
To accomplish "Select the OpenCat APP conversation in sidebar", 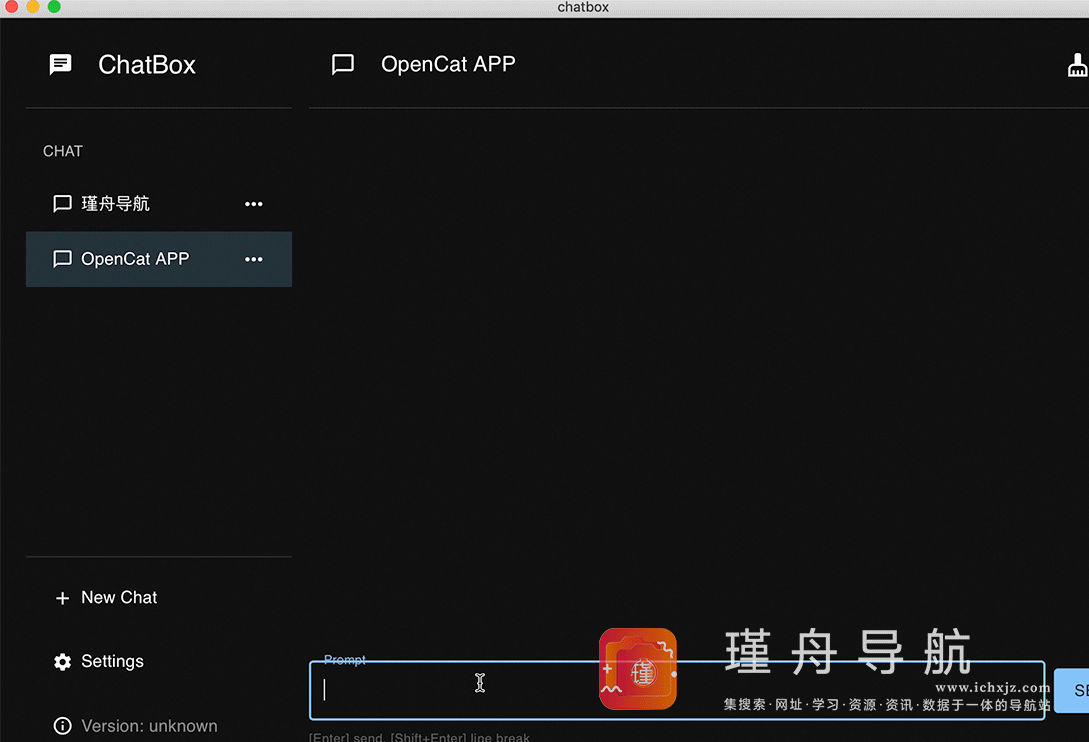I will (x=135, y=258).
